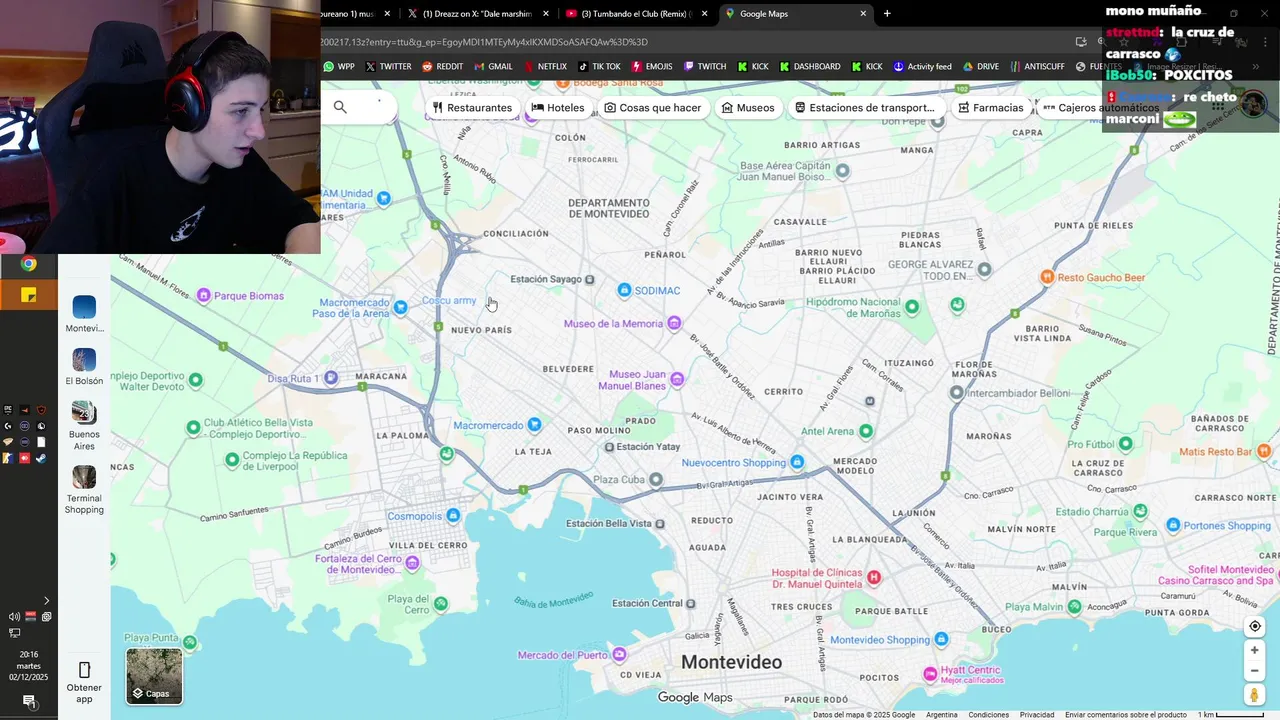1280x720 pixels.
Task: Switch to Tumbando el Club YouTube tab
Action: (636, 14)
